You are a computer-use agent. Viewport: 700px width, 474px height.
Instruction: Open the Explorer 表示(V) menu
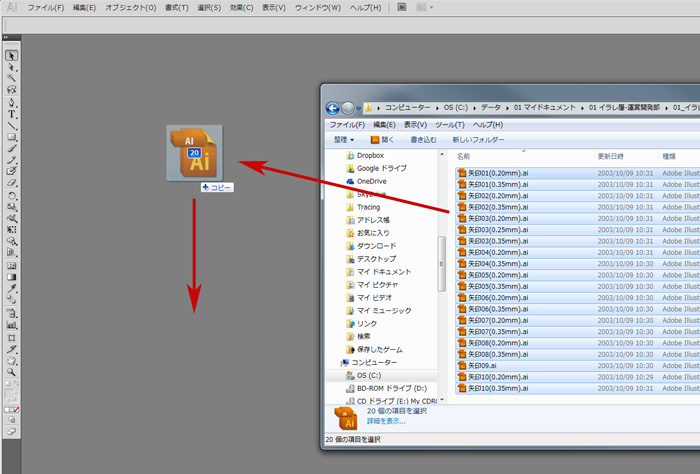pyautogui.click(x=415, y=125)
